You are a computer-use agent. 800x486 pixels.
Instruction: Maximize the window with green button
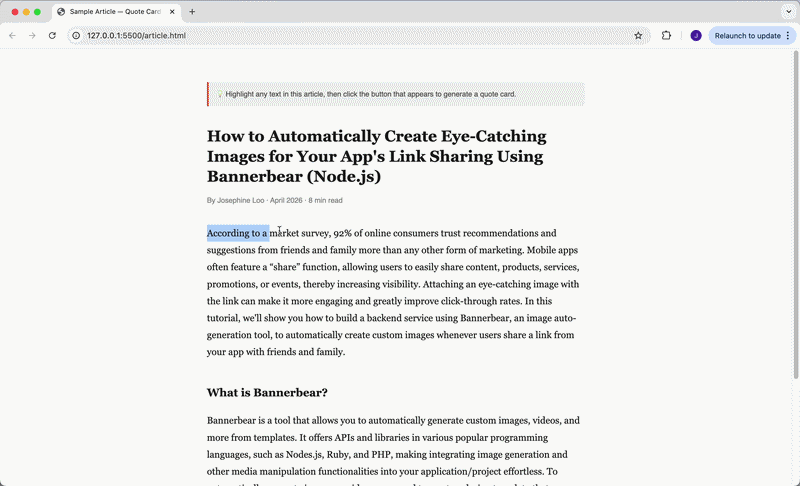point(37,12)
